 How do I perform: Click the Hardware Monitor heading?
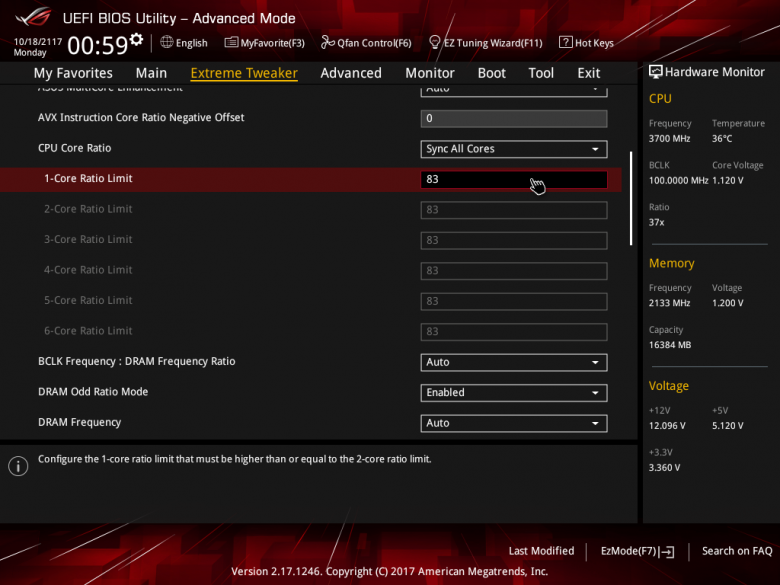coord(714,72)
